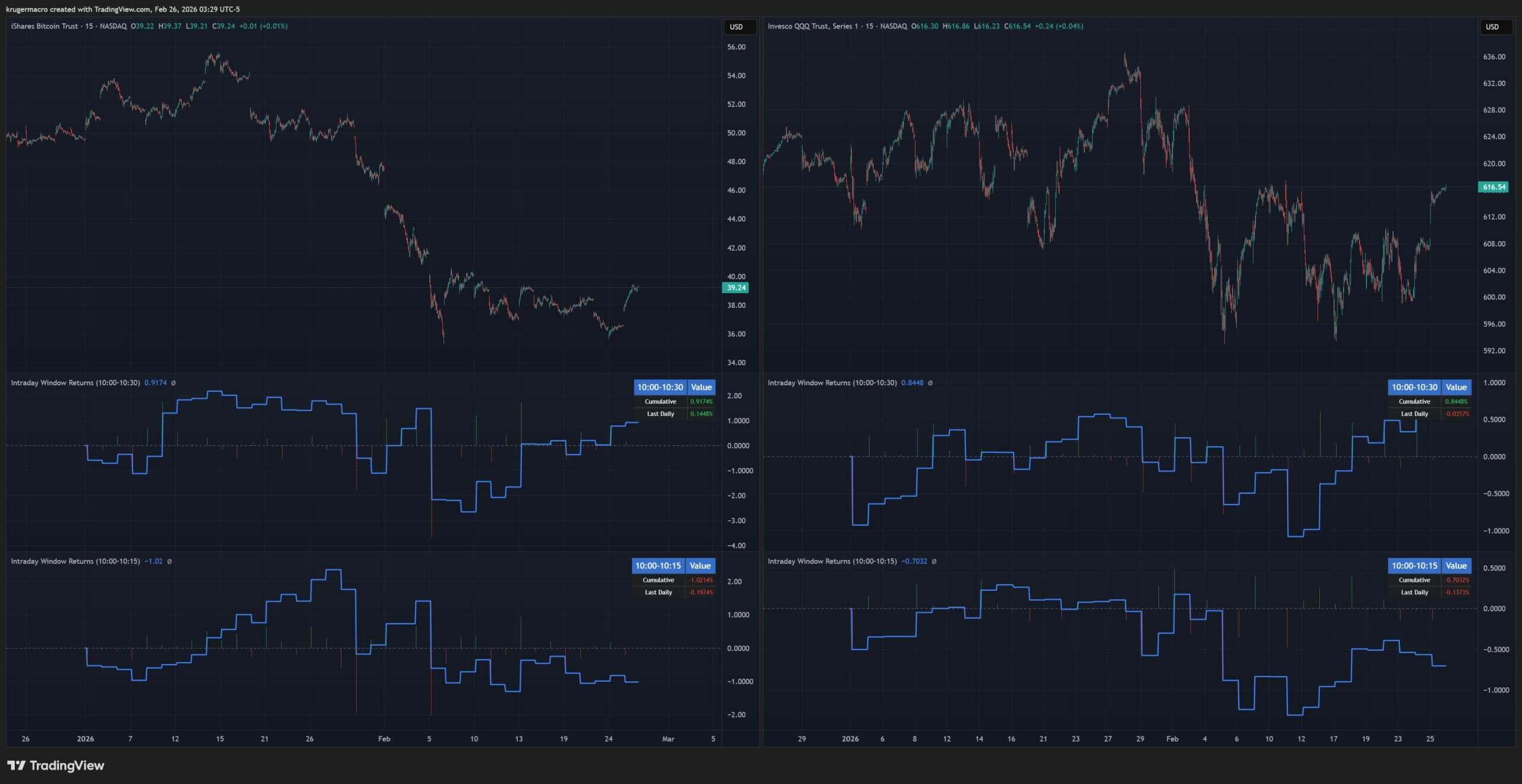Click the 10:00-10:15 table header in QQQ pane
Viewport: 1522px width, 784px height.
coord(1414,565)
